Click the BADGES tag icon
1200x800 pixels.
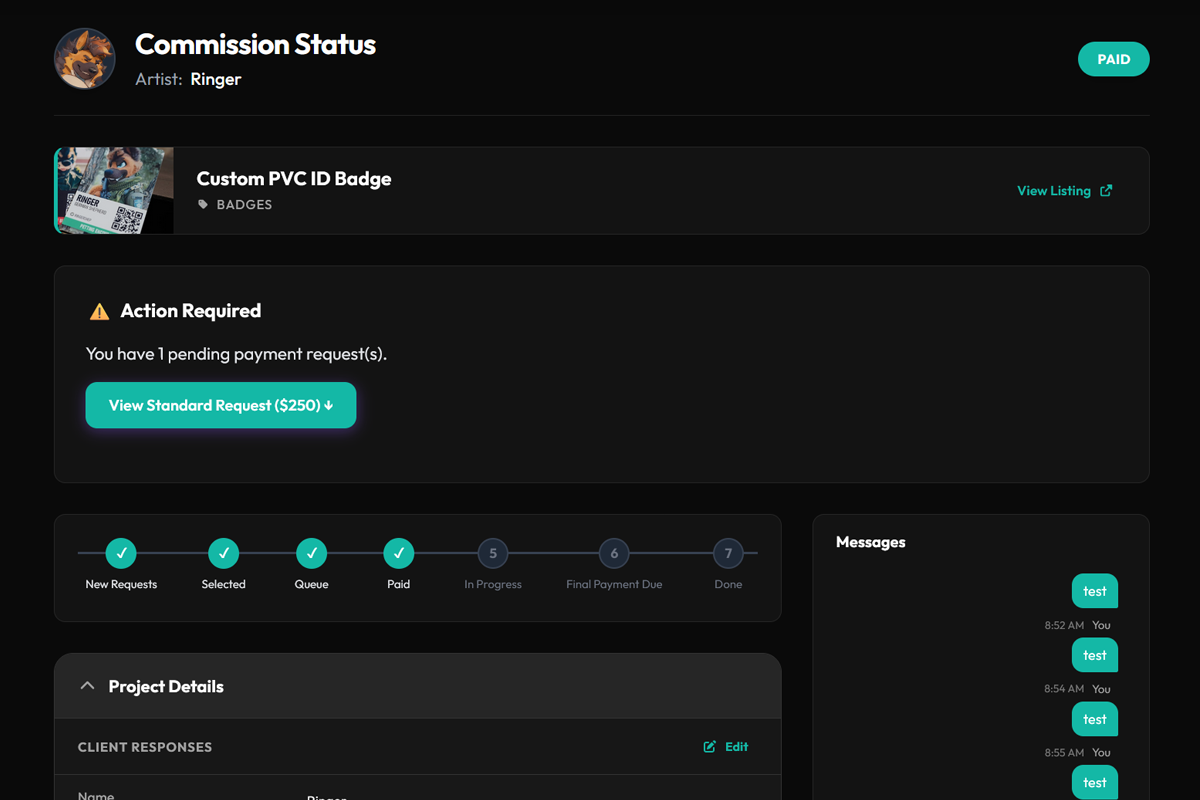click(x=203, y=205)
